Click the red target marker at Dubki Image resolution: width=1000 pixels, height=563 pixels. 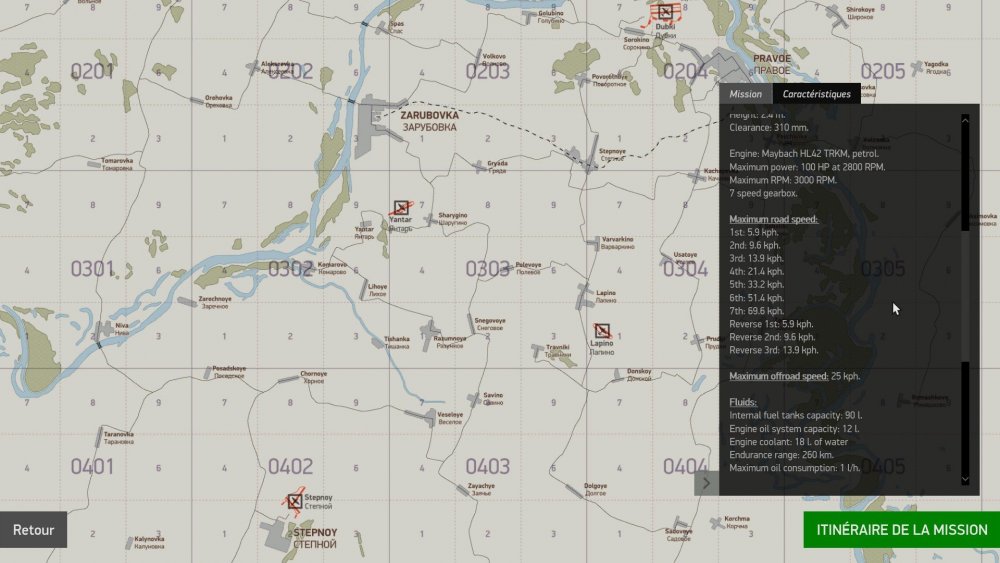pyautogui.click(x=665, y=11)
